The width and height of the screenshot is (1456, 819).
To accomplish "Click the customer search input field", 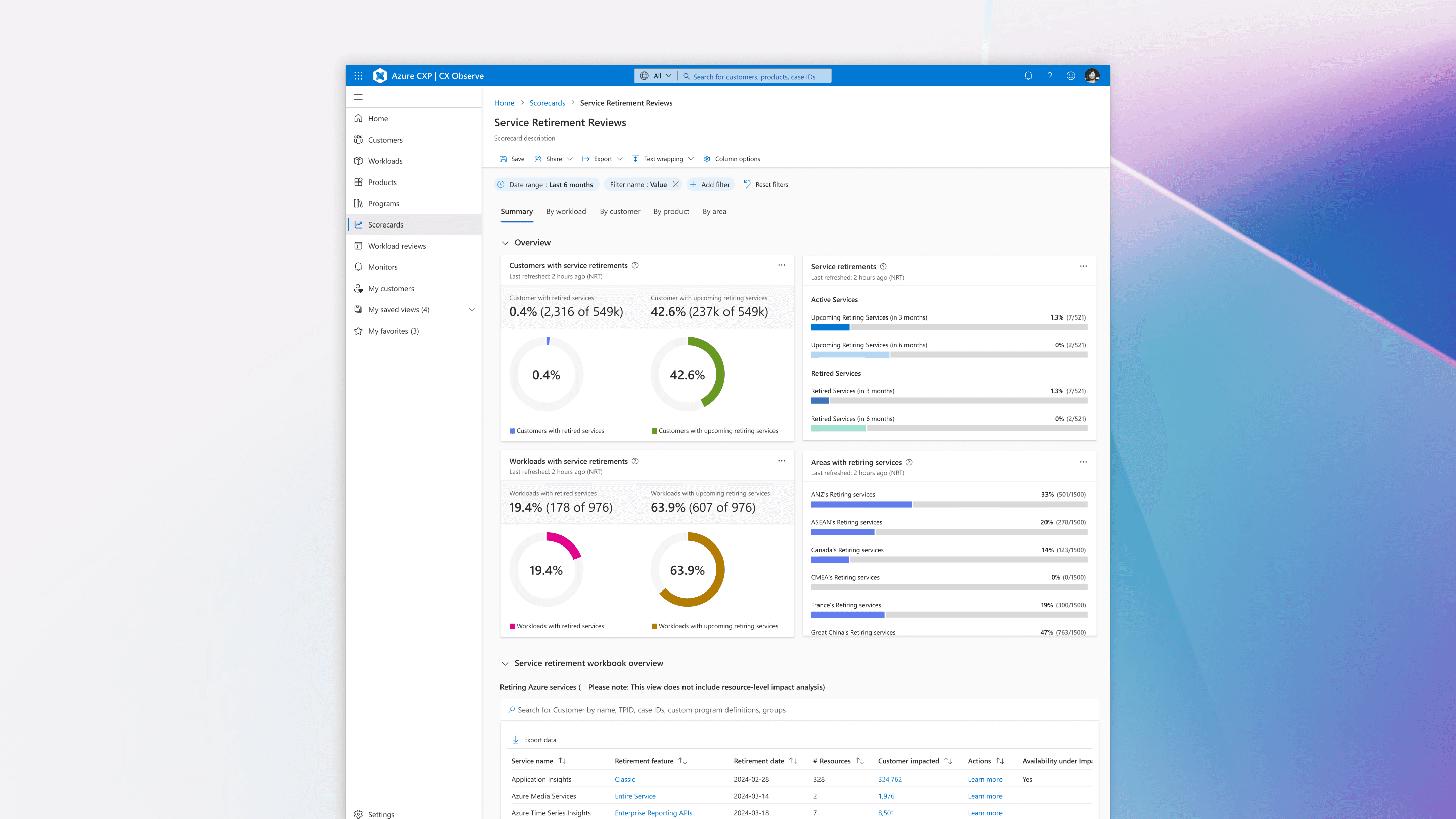I will click(x=791, y=710).
